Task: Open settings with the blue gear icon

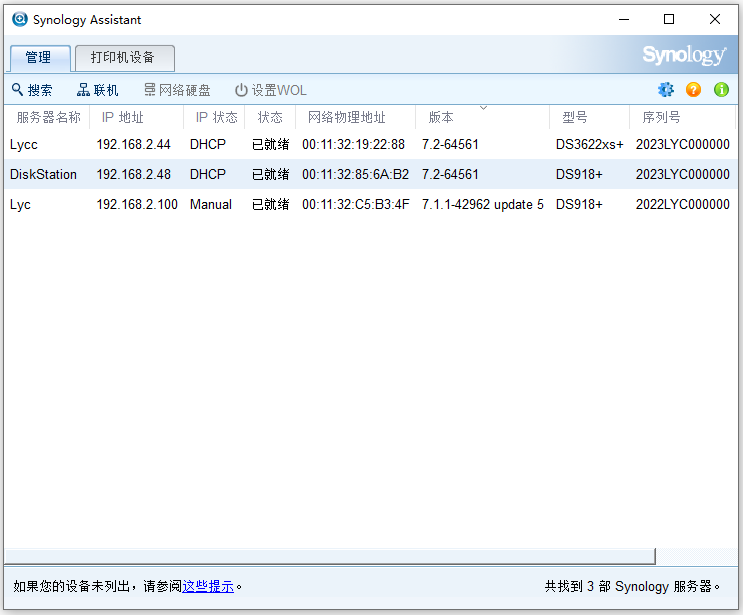Action: pos(666,90)
